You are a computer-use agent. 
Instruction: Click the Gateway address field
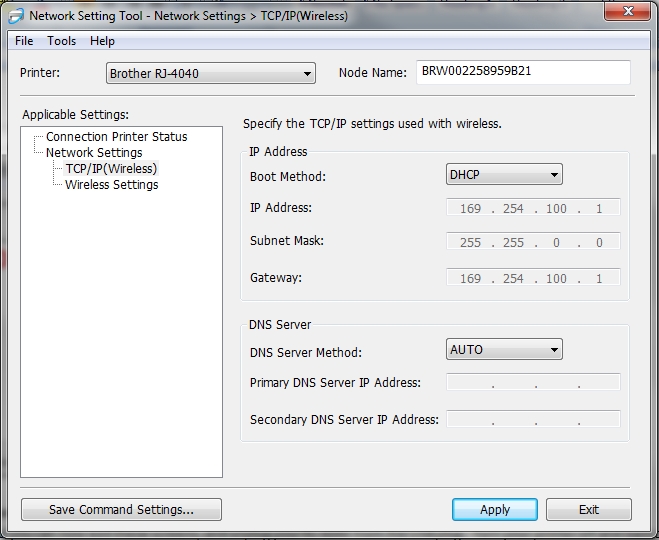533,278
